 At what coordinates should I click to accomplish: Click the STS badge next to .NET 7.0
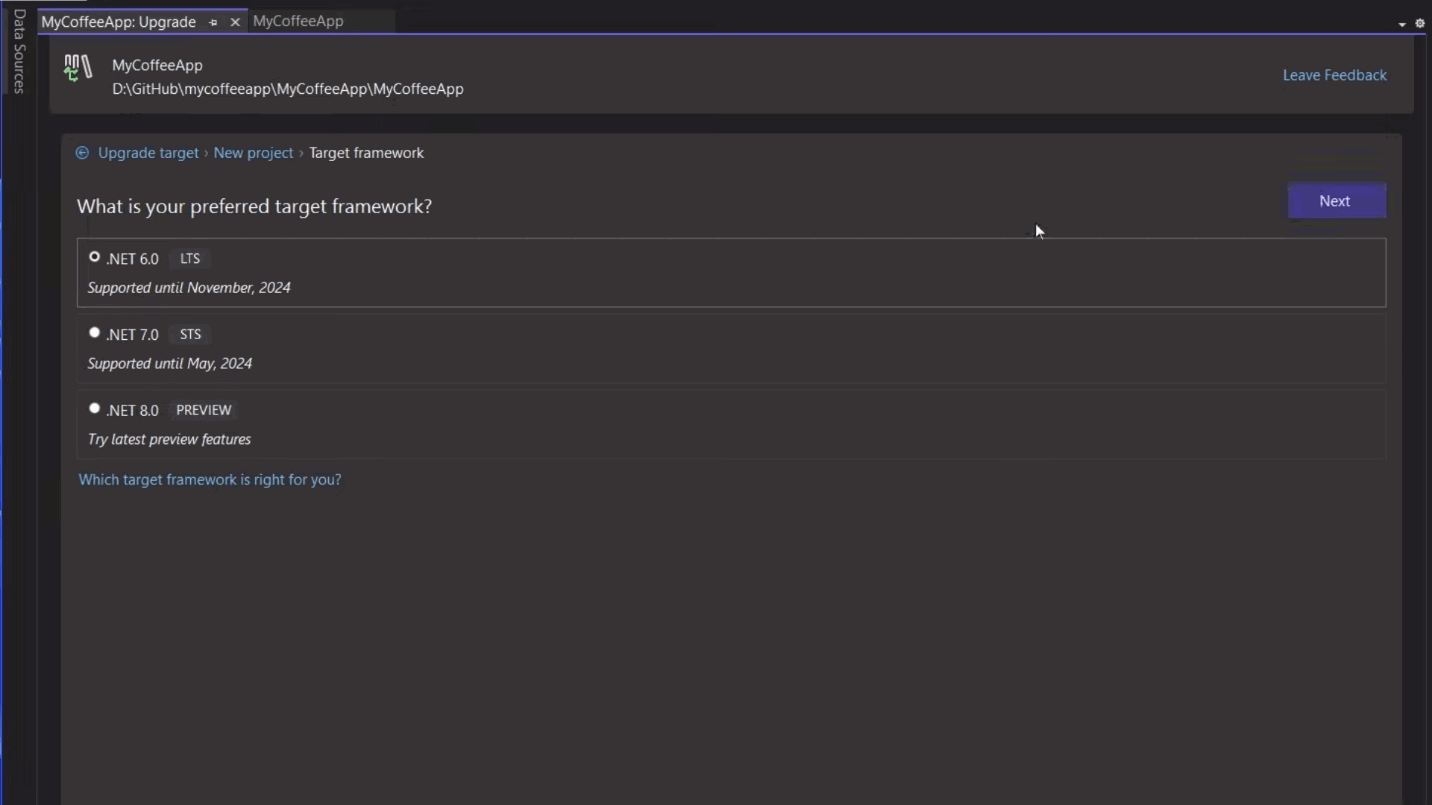189,334
